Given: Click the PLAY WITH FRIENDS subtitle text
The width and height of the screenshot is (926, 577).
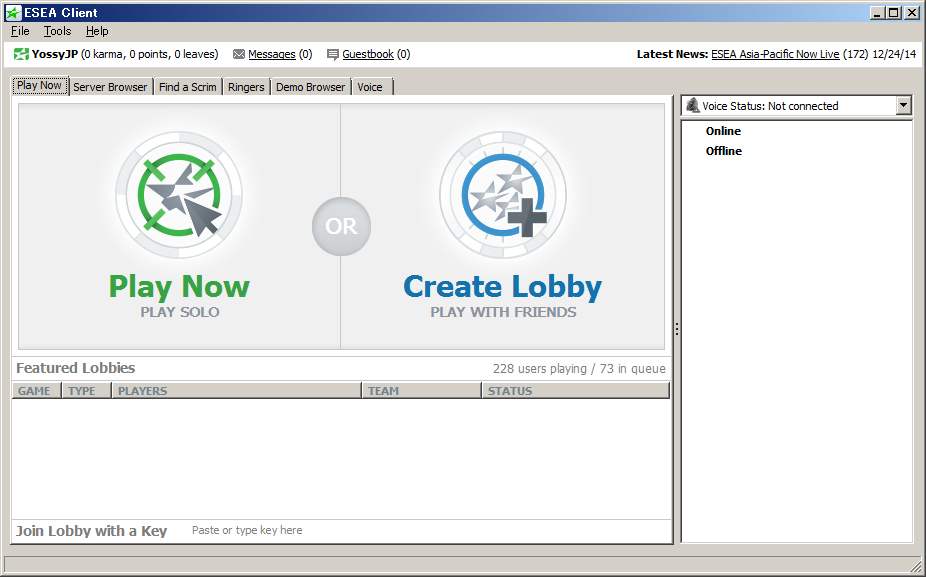Looking at the screenshot, I should 503,312.
